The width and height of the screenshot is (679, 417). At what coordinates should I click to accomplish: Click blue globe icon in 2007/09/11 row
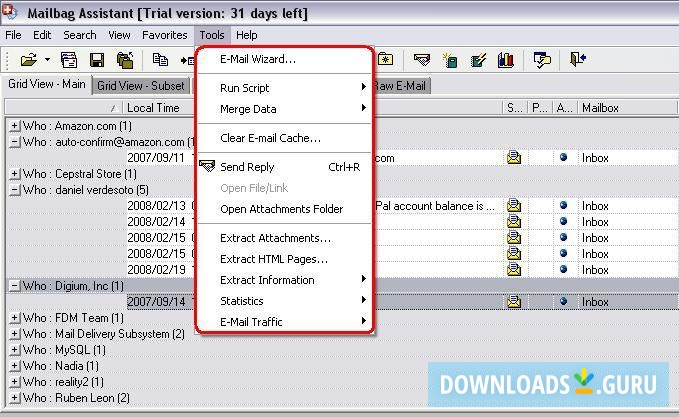pyautogui.click(x=563, y=157)
